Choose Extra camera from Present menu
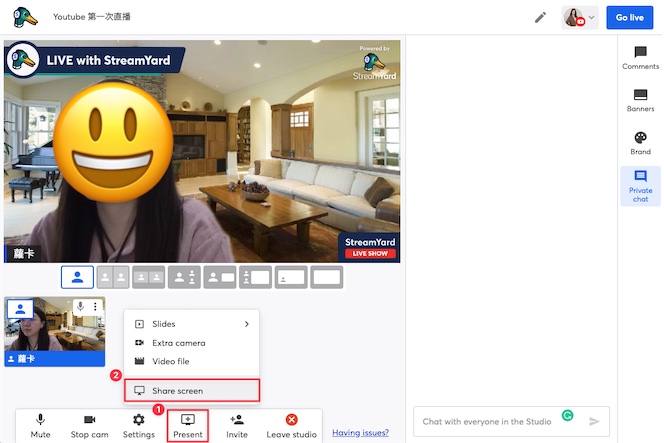This screenshot has height=443, width=664. pyautogui.click(x=192, y=343)
